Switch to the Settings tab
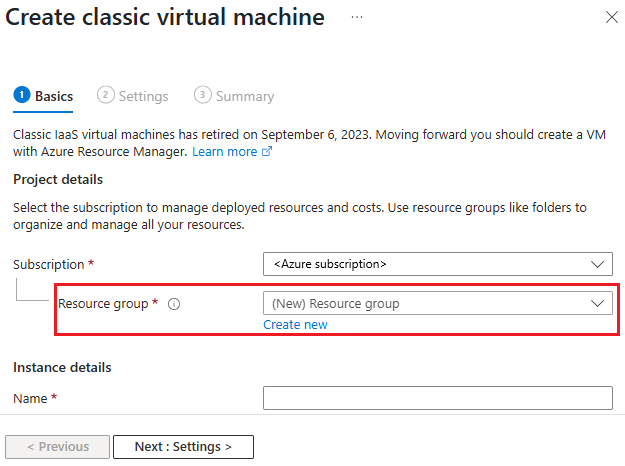The image size is (625, 466). coord(143,96)
